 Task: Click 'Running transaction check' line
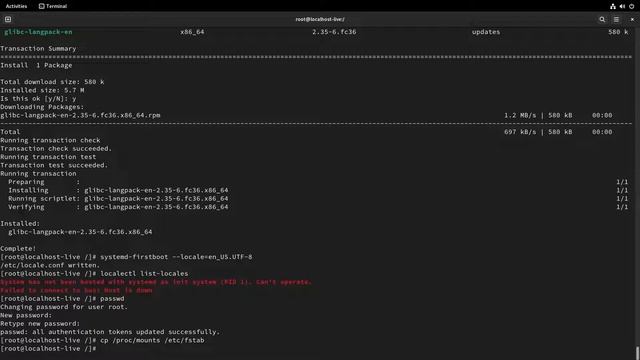(x=50, y=140)
